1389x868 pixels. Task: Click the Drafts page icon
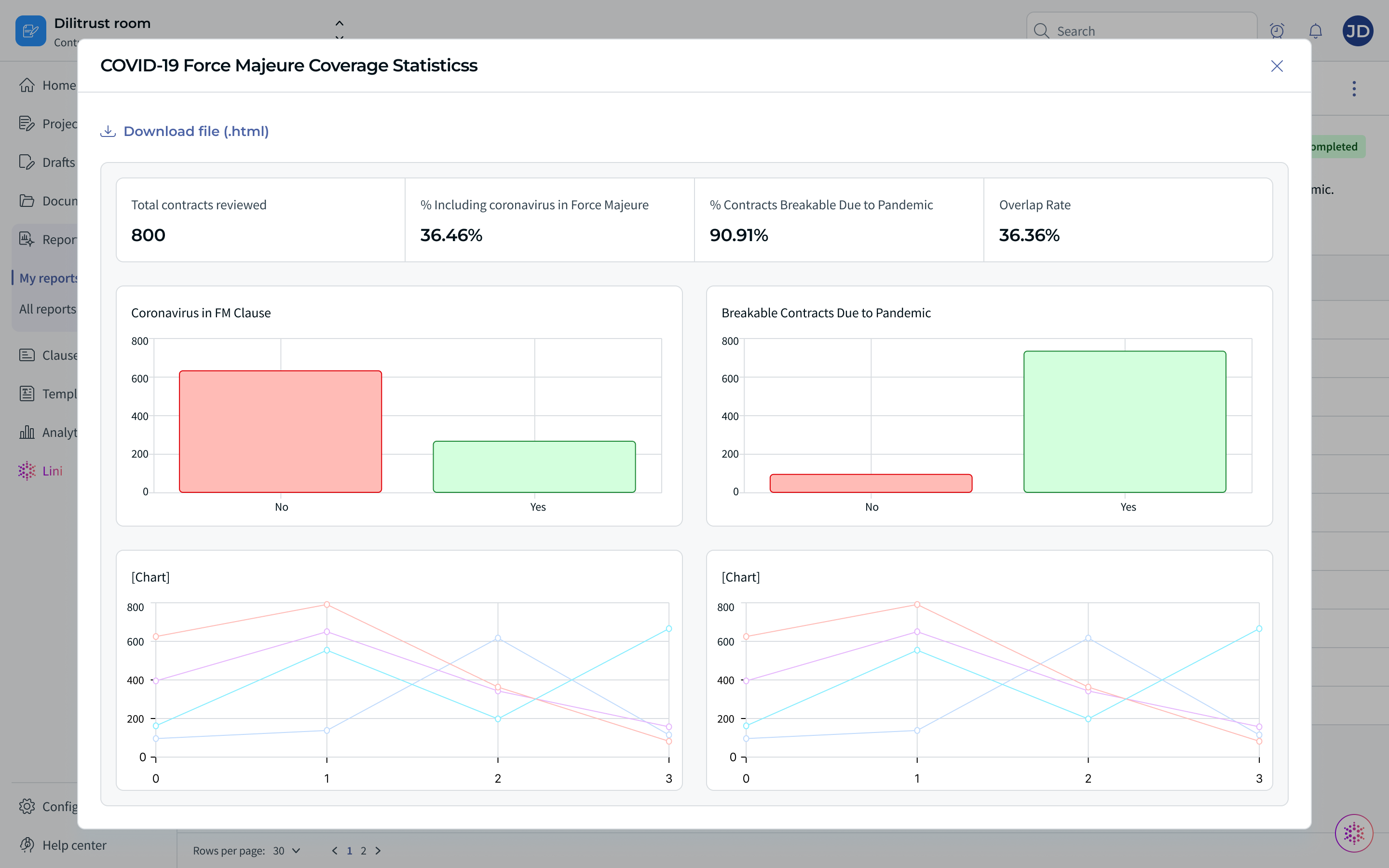[27, 162]
